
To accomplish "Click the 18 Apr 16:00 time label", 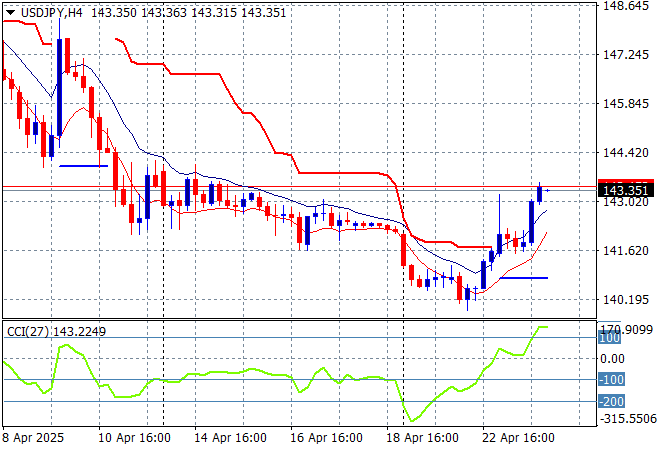I will tap(422, 438).
